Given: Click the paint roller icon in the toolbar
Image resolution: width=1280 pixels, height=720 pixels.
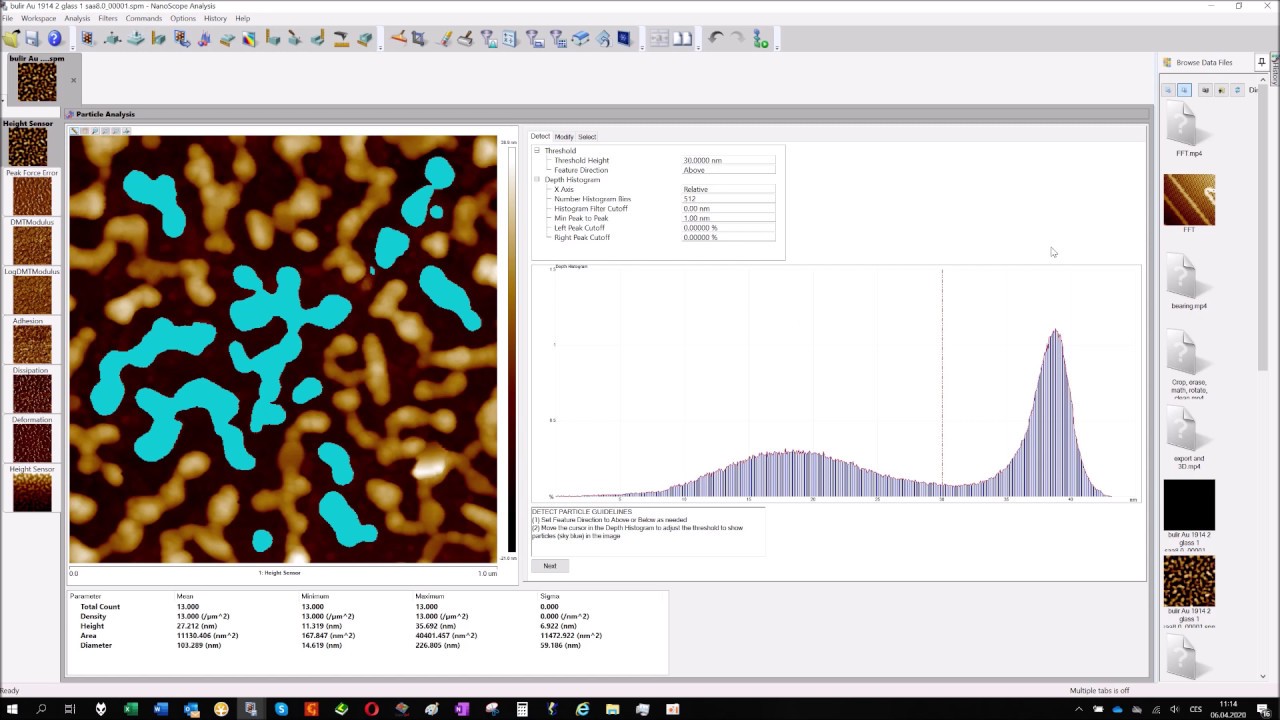Looking at the screenshot, I should click(466, 39).
